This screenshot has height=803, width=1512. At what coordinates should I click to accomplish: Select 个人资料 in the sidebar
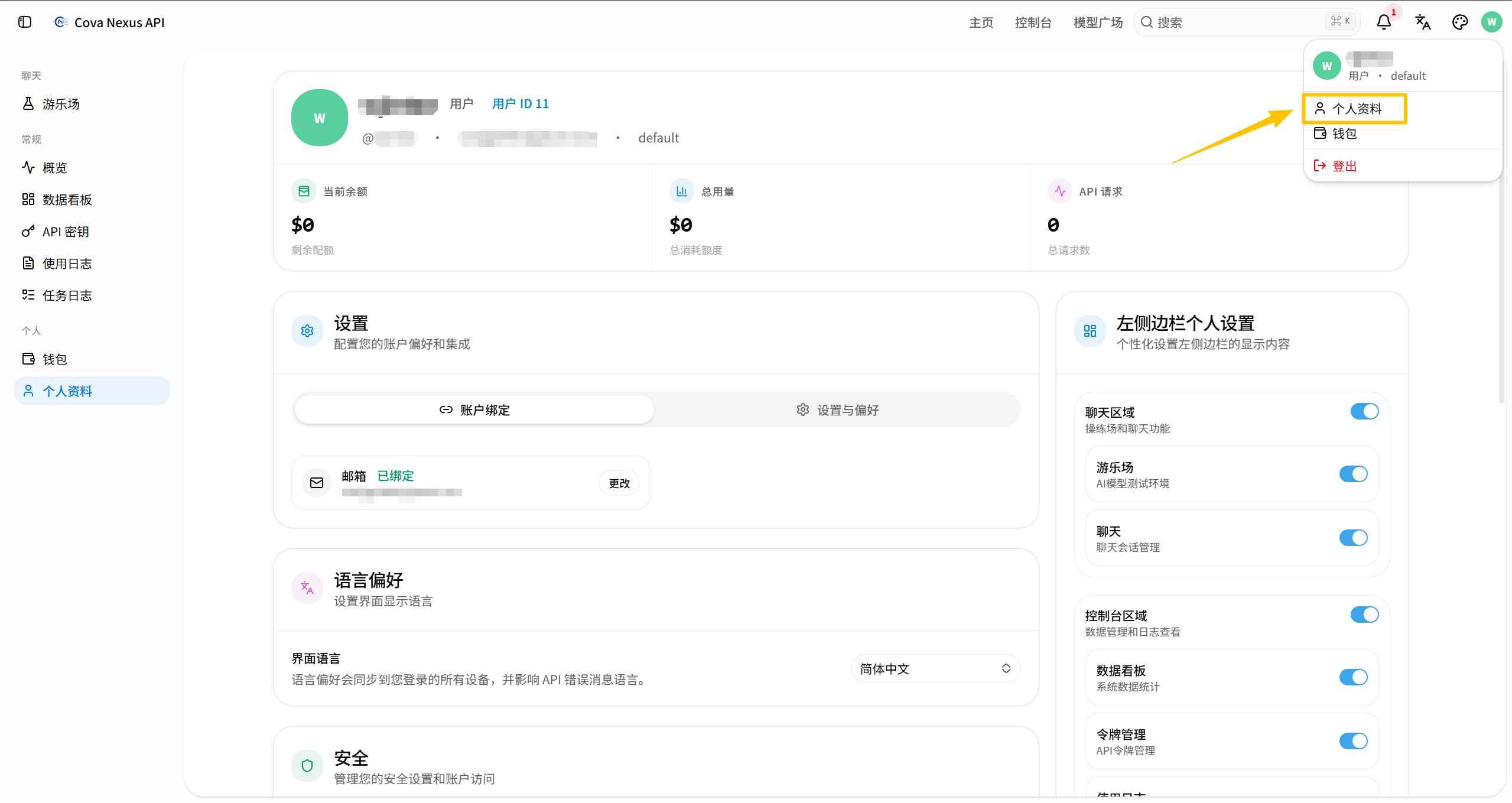click(x=92, y=391)
